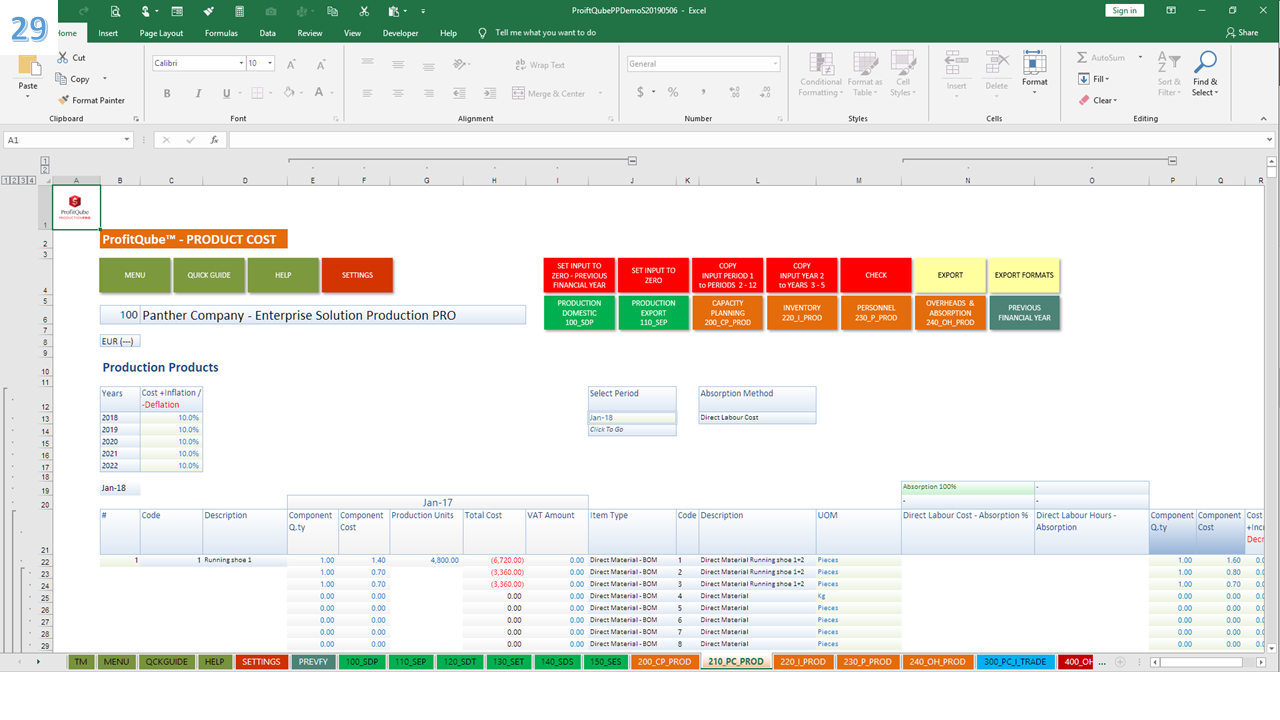Select the SETTINGS sheet tab
This screenshot has width=1280, height=720.
pyautogui.click(x=261, y=662)
